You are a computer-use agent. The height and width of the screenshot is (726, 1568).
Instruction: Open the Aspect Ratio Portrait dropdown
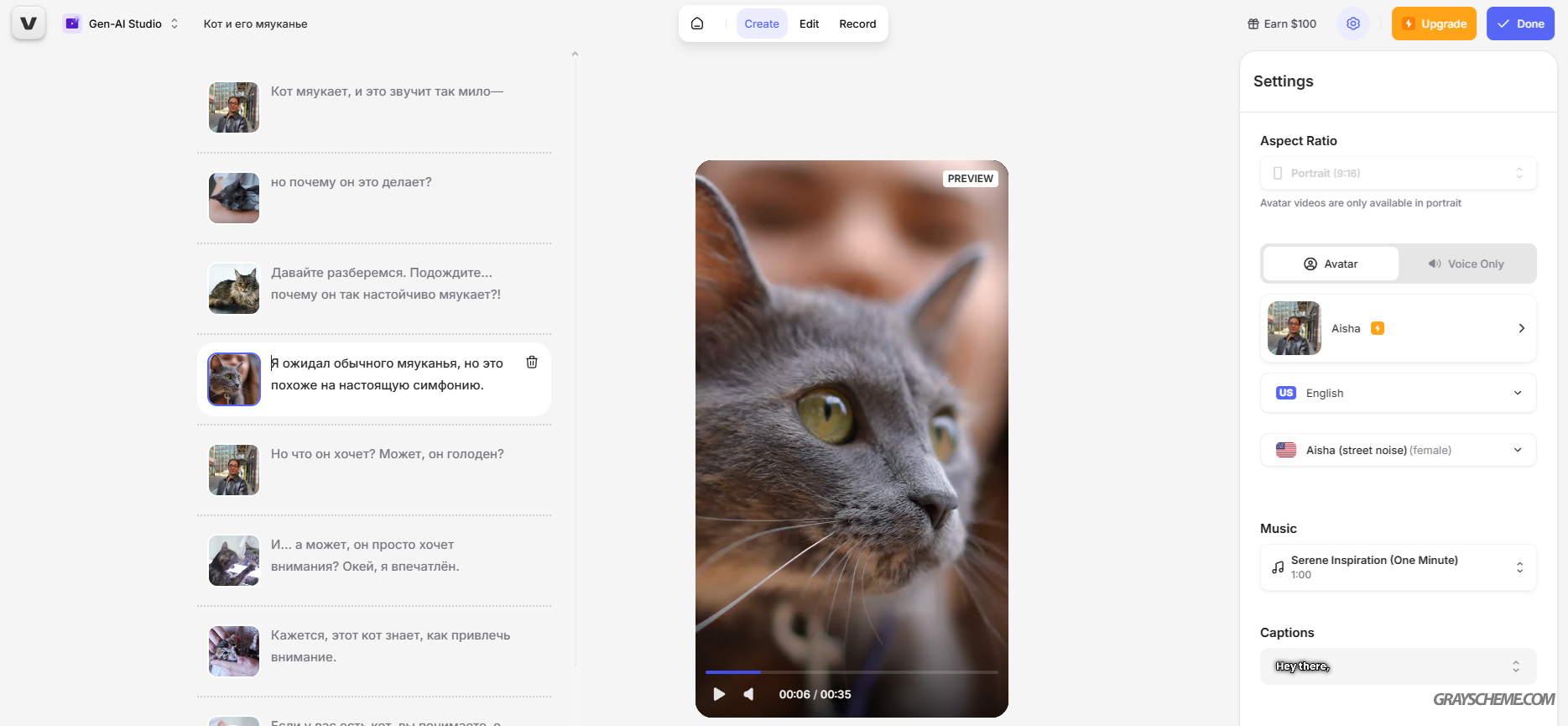click(x=1398, y=173)
